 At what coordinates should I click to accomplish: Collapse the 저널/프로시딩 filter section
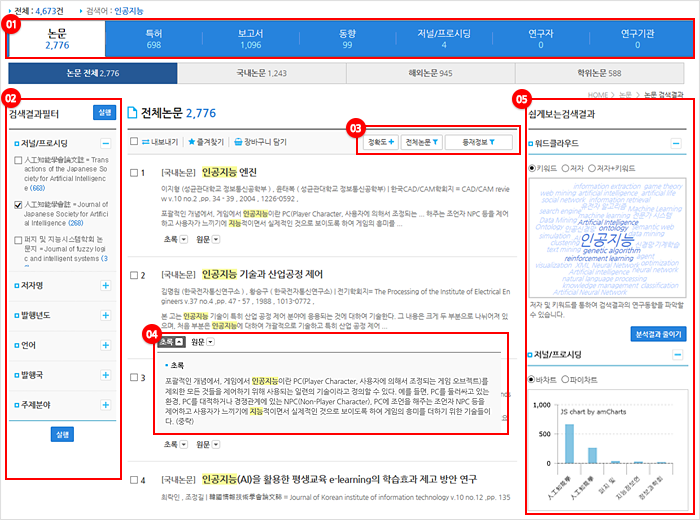tap(106, 144)
